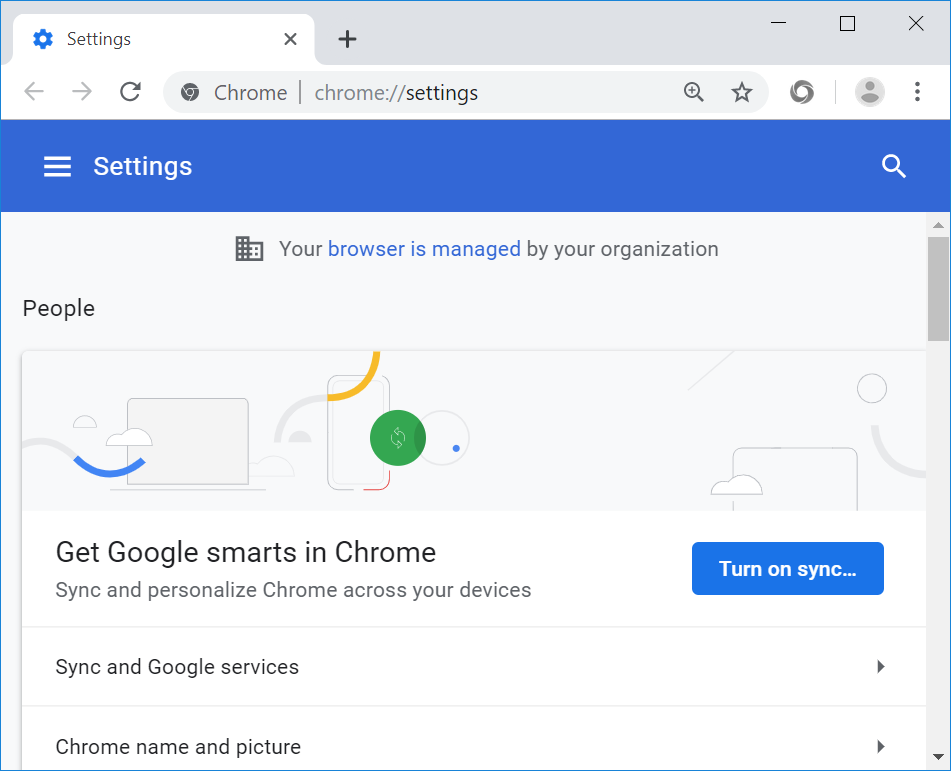Click the Chrome site info icon

(190, 93)
